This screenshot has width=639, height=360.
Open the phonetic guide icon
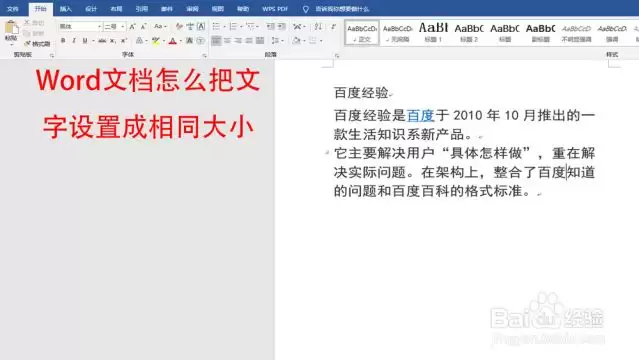click(x=190, y=27)
